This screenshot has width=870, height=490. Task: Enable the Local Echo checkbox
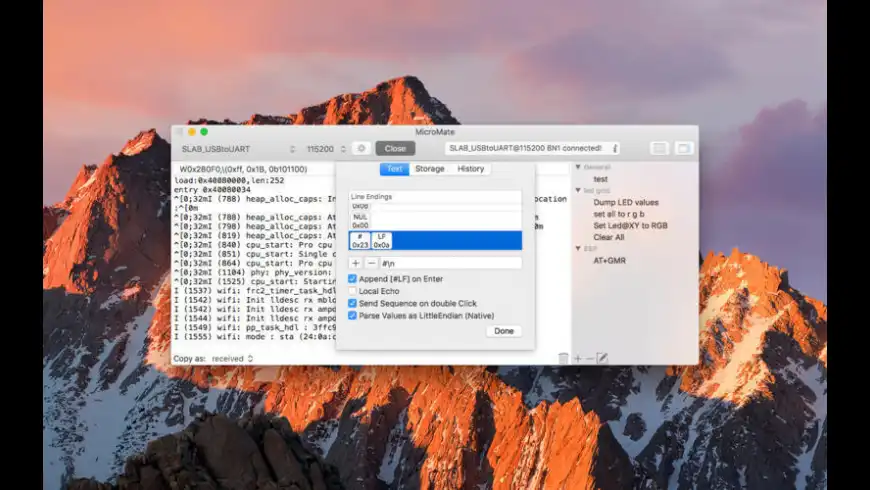pos(352,291)
